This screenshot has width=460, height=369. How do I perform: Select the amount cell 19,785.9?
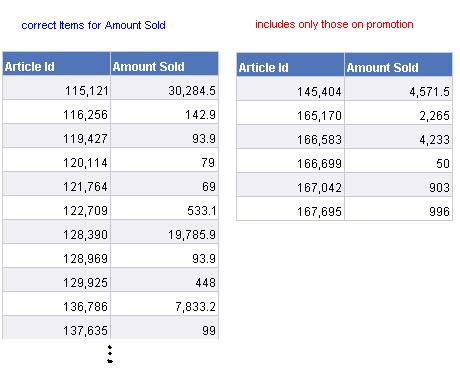click(x=164, y=232)
